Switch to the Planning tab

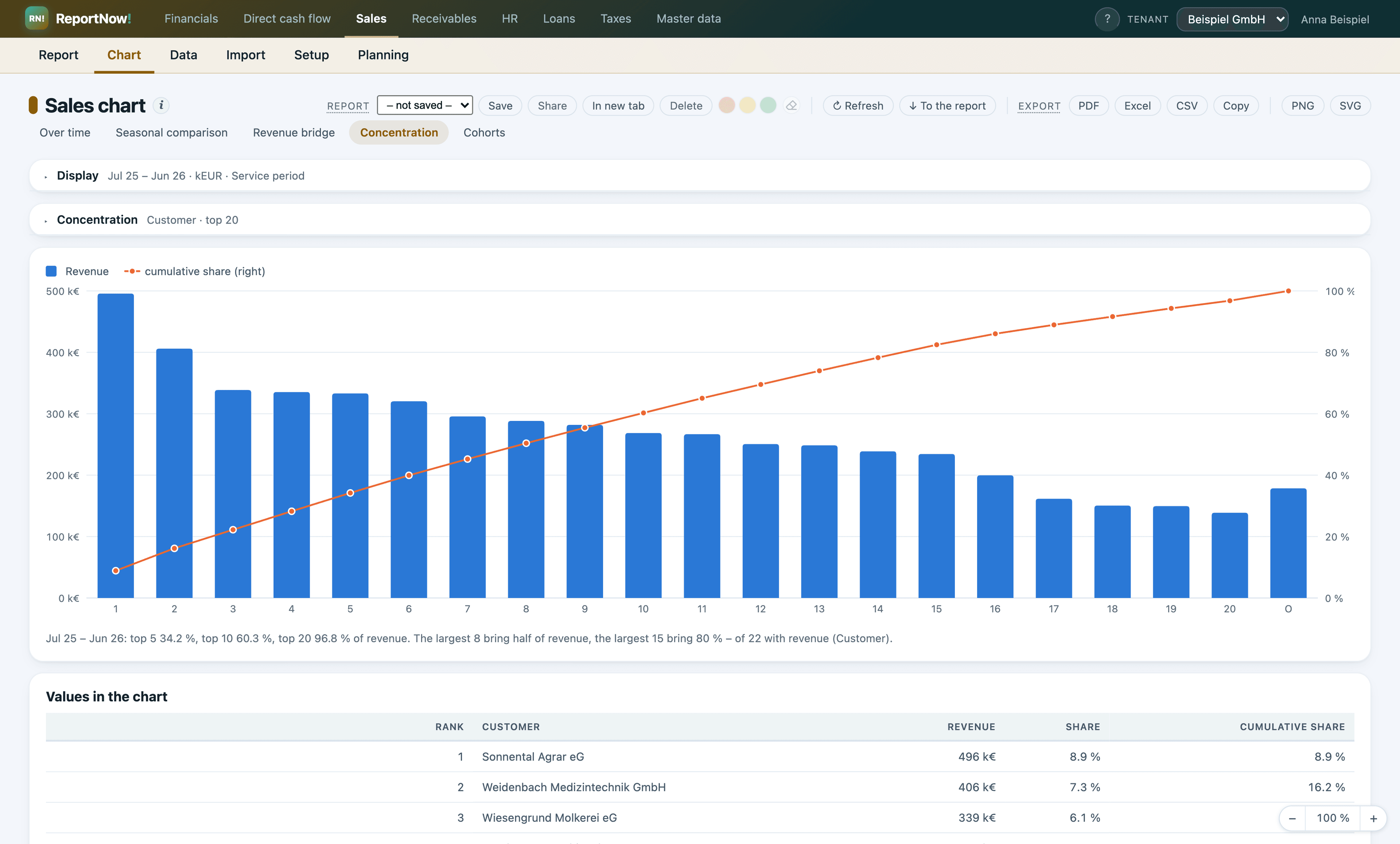383,55
